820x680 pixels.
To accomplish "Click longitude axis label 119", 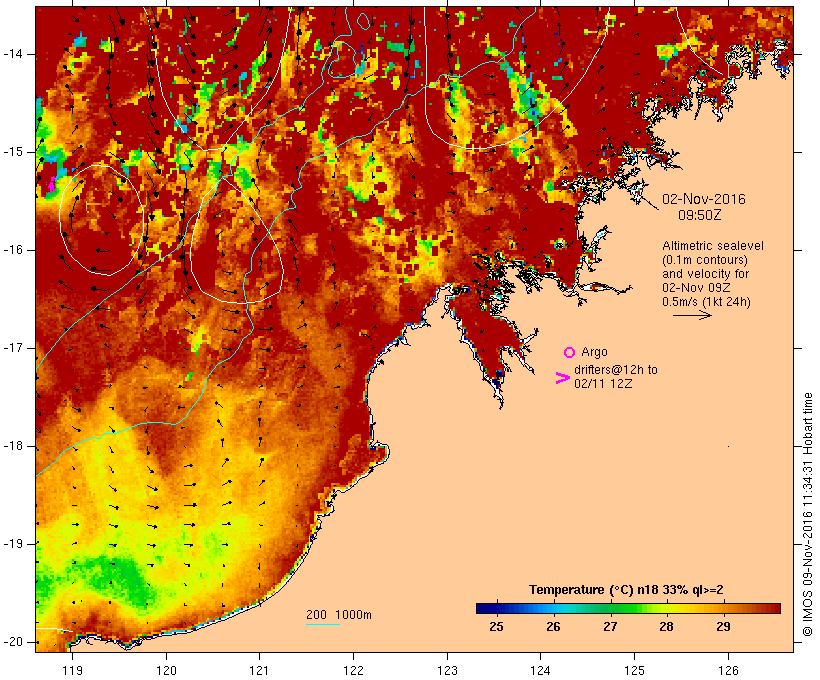I will 72,670.
